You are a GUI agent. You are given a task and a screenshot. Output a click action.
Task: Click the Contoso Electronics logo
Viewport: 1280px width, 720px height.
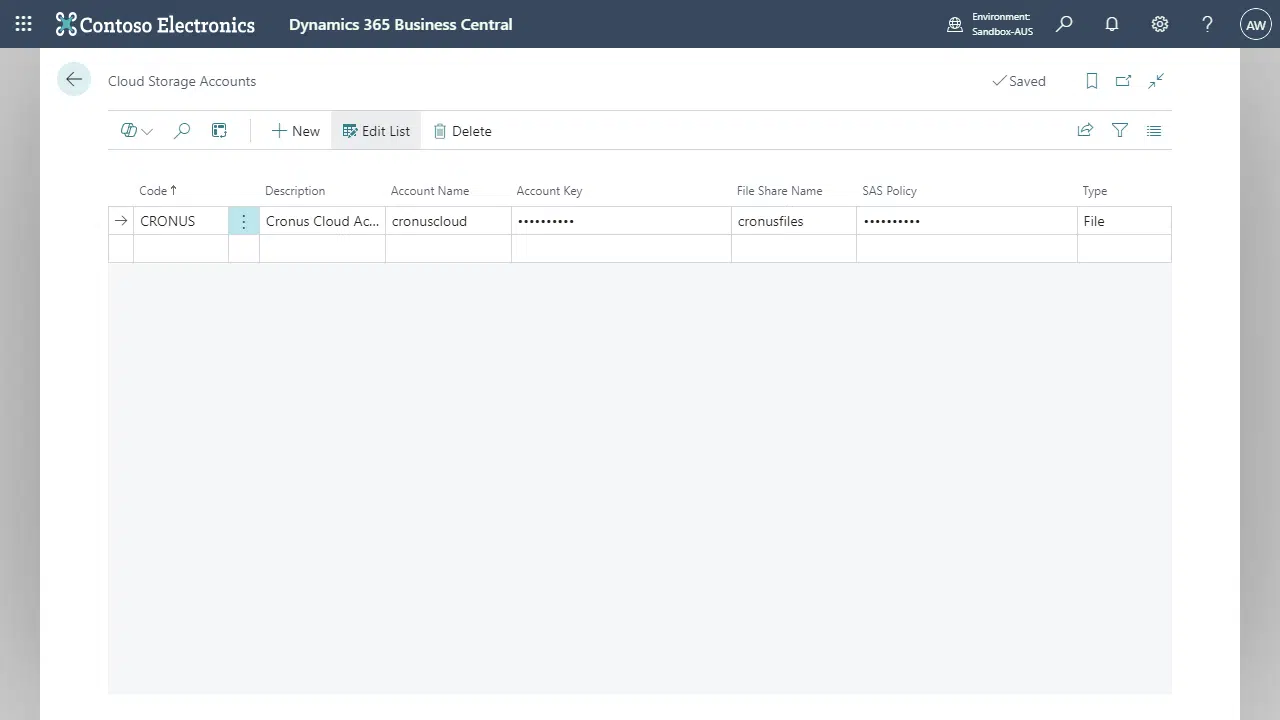click(155, 24)
